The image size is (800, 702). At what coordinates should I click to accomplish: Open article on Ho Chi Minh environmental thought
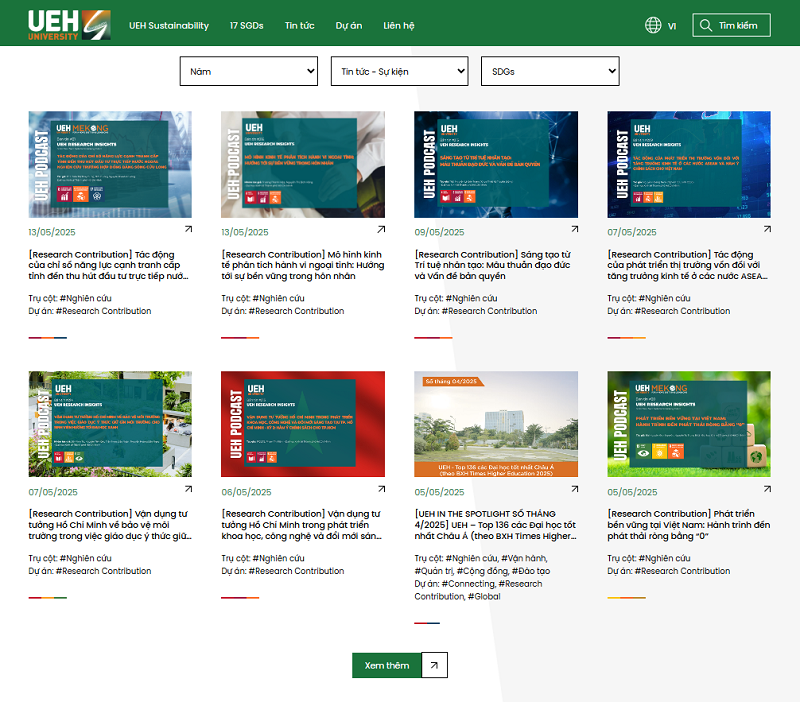pos(110,525)
